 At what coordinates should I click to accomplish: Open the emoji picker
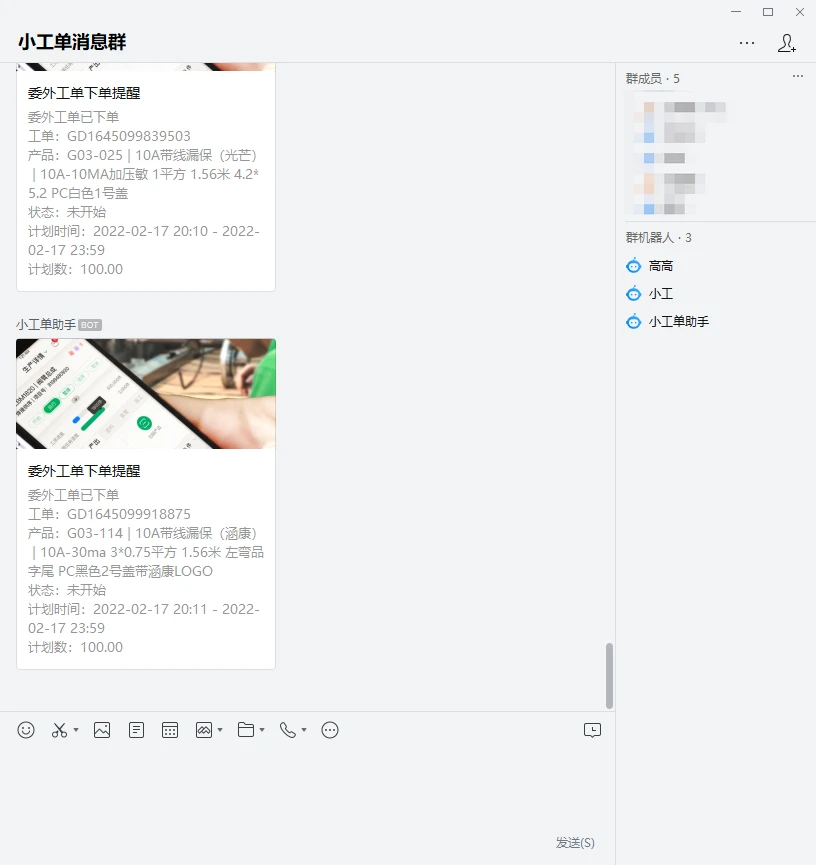click(25, 730)
